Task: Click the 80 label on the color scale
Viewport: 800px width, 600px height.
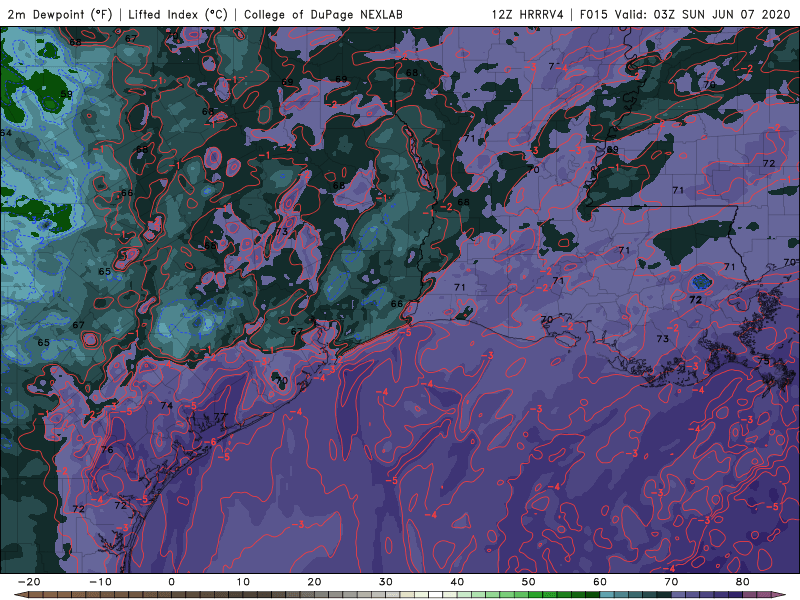Action: tap(743, 582)
